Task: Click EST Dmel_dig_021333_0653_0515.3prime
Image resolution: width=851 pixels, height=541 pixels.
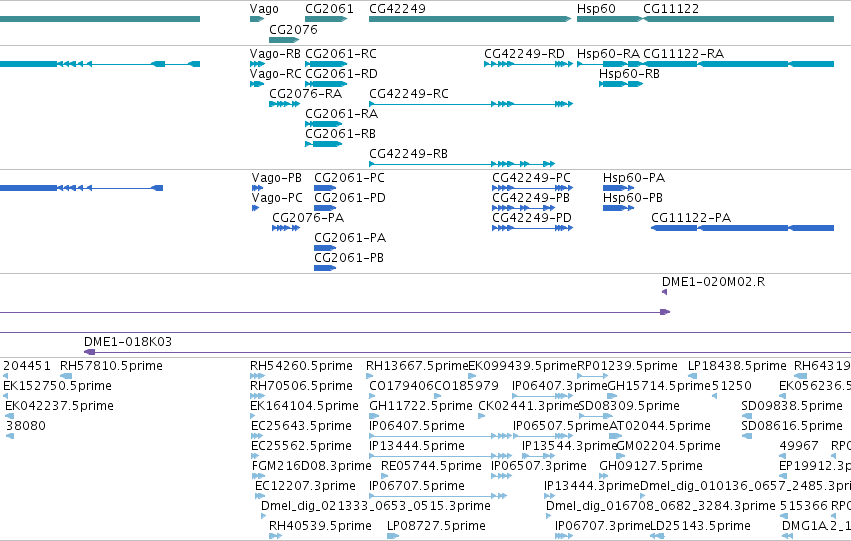Action: pos(376,506)
